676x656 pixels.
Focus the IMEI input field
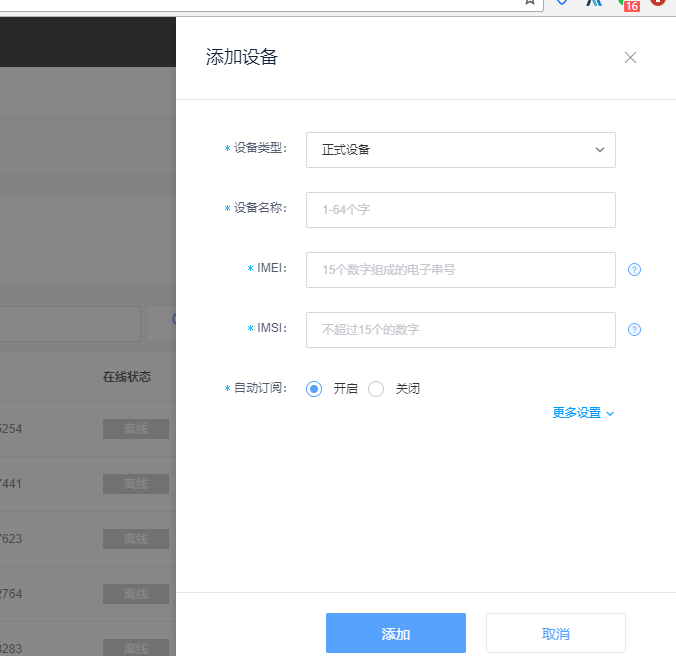point(460,270)
